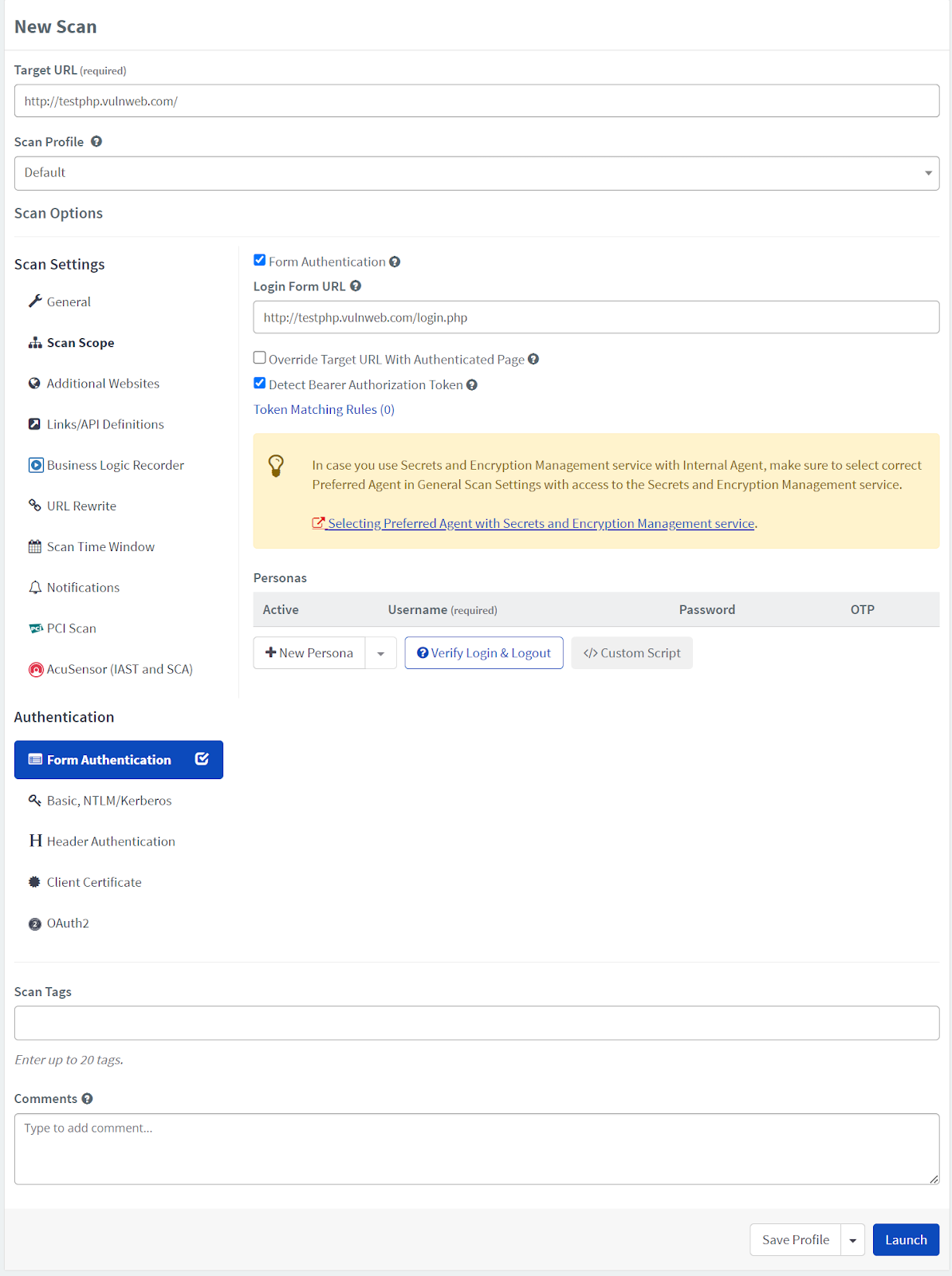Click the General wrench icon

(x=35, y=301)
